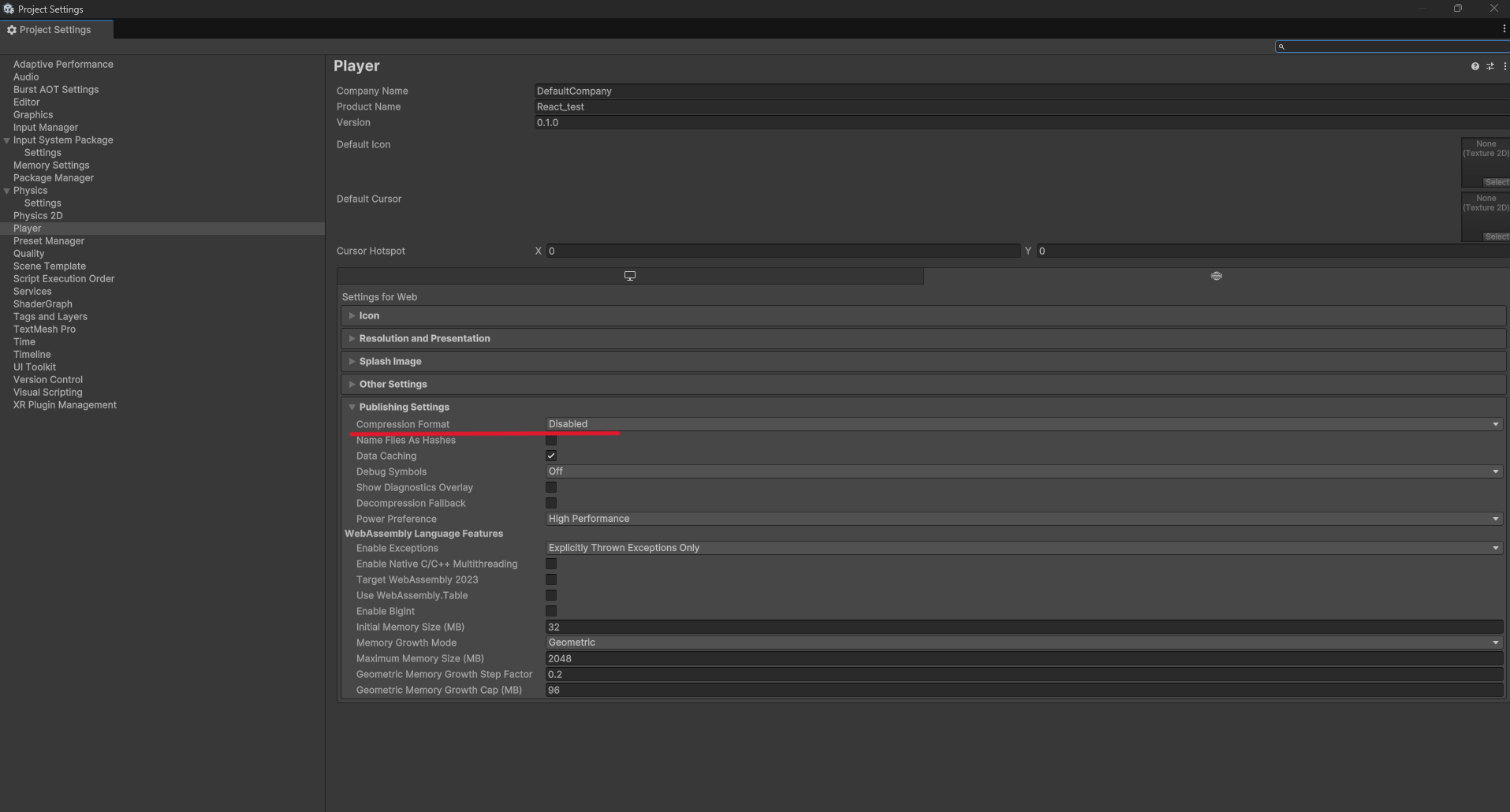Open the Compression Format dropdown
The height and width of the screenshot is (812, 1510).
[x=1021, y=424]
